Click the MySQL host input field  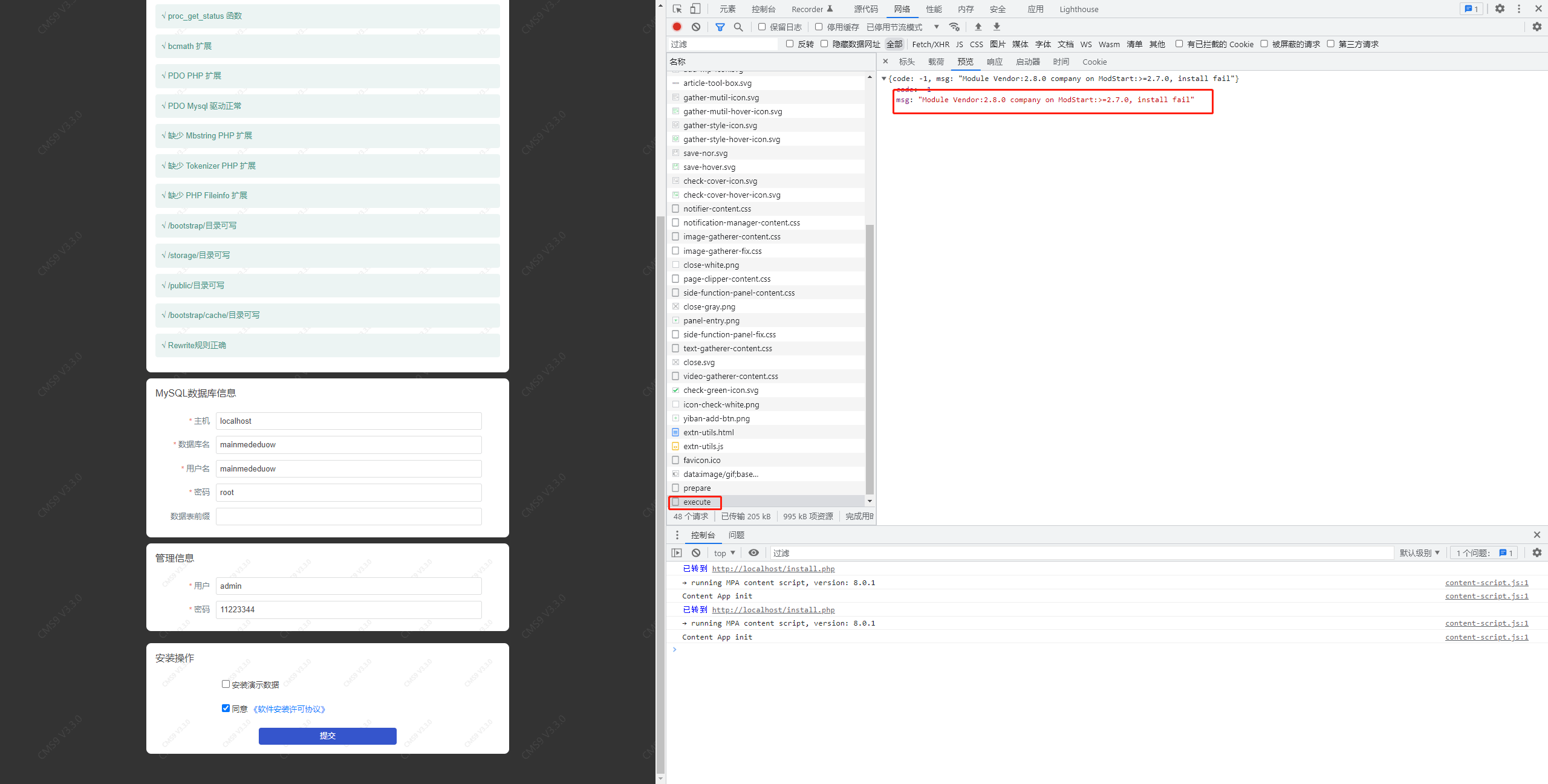pyautogui.click(x=349, y=421)
